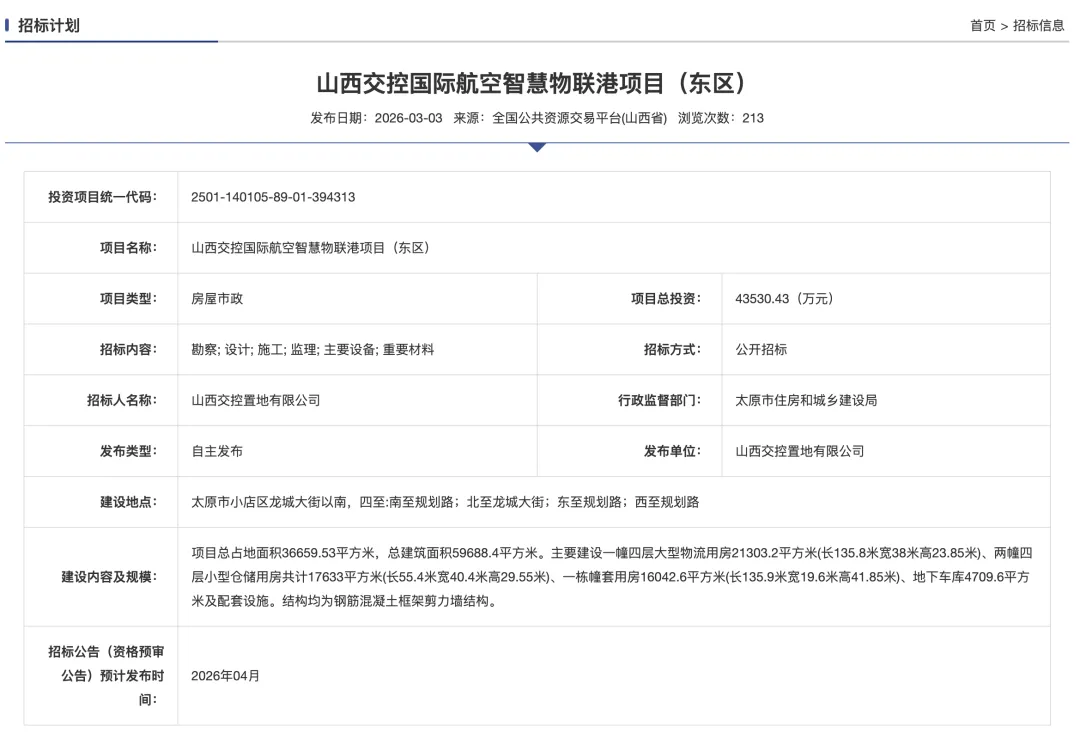
Task: Select project code 2501-140105-89-01-394313
Action: 273,197
